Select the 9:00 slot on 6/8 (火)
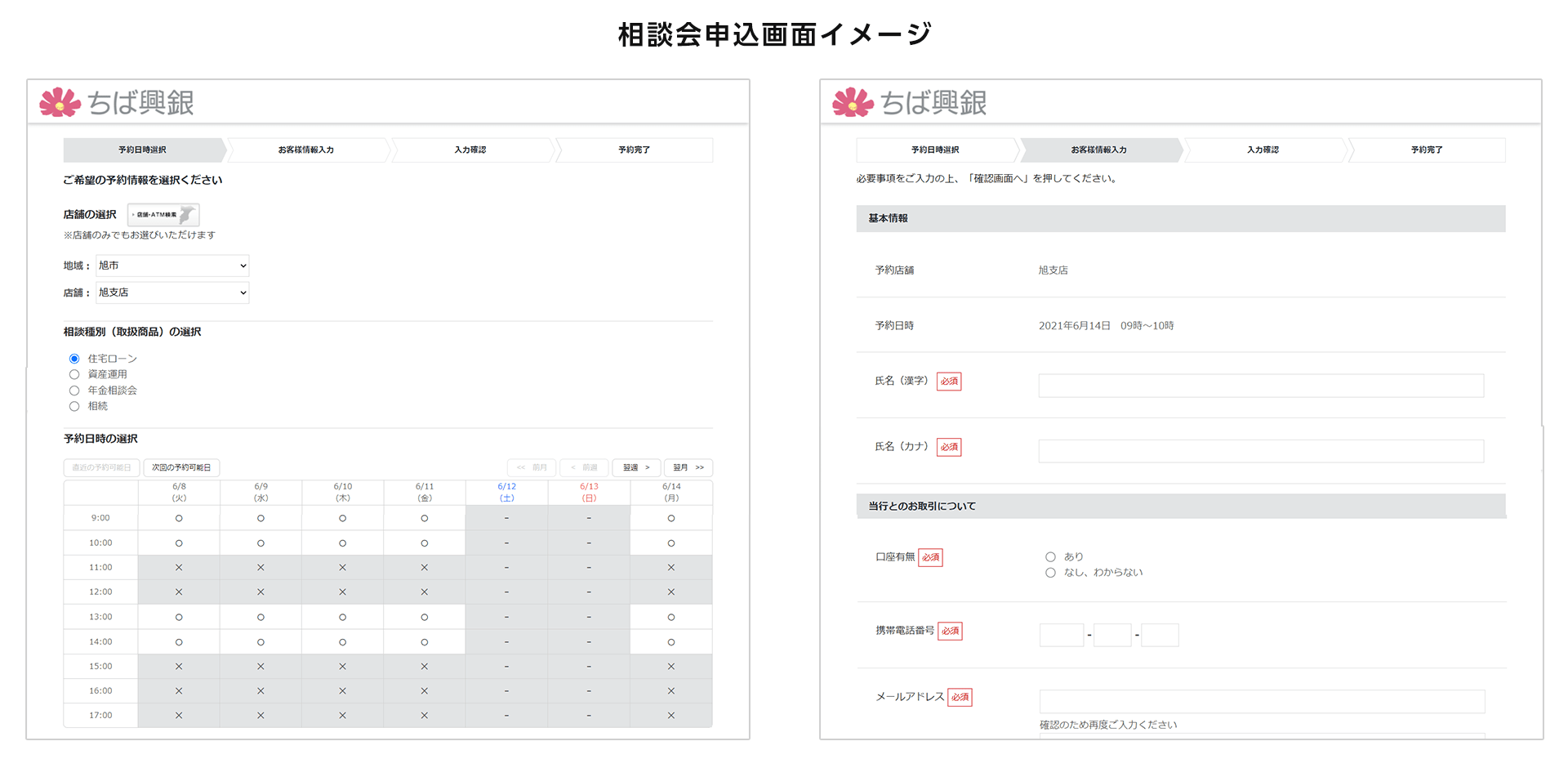This screenshot has height=768, width=1568. click(179, 518)
